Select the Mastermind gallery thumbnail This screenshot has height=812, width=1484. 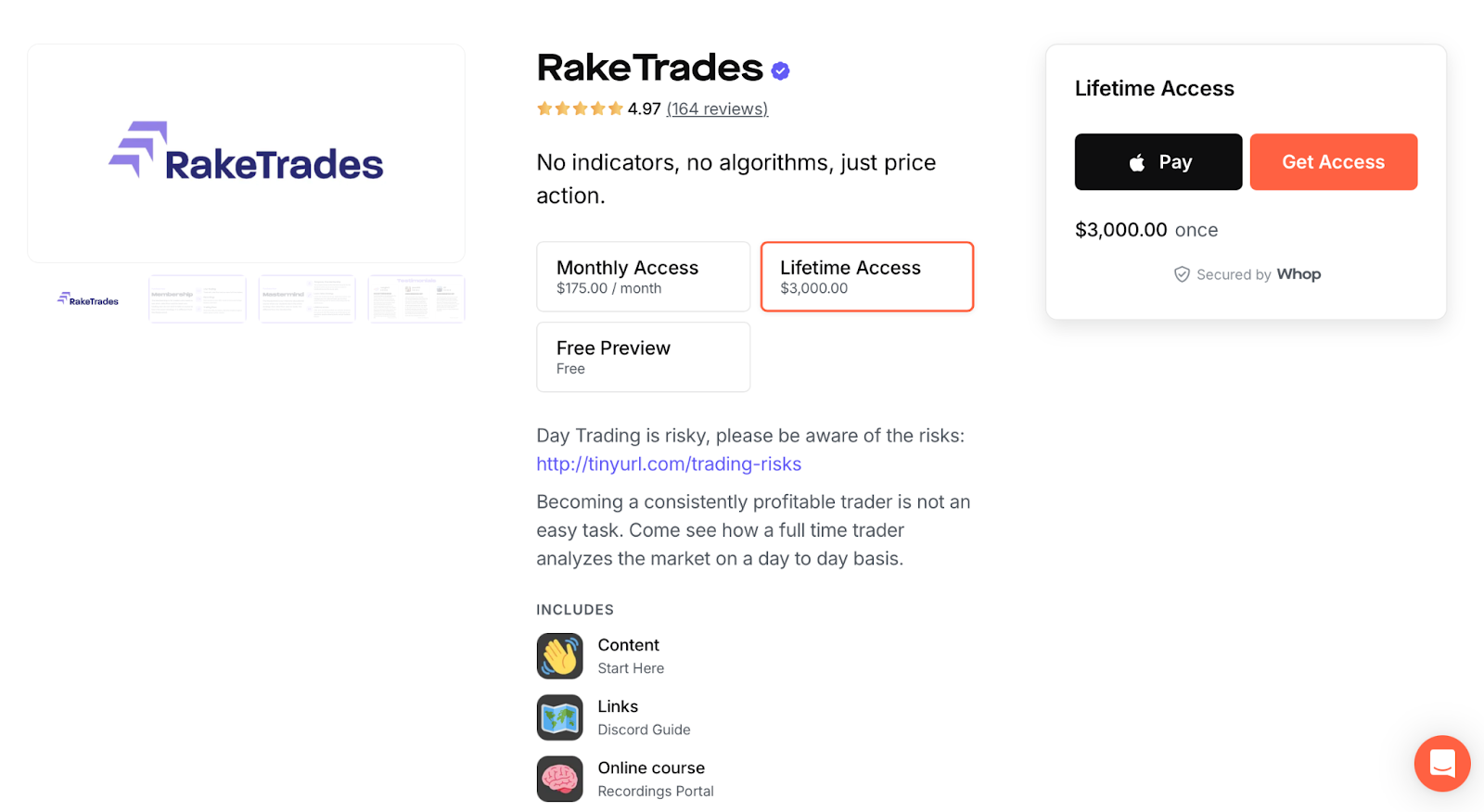306,298
